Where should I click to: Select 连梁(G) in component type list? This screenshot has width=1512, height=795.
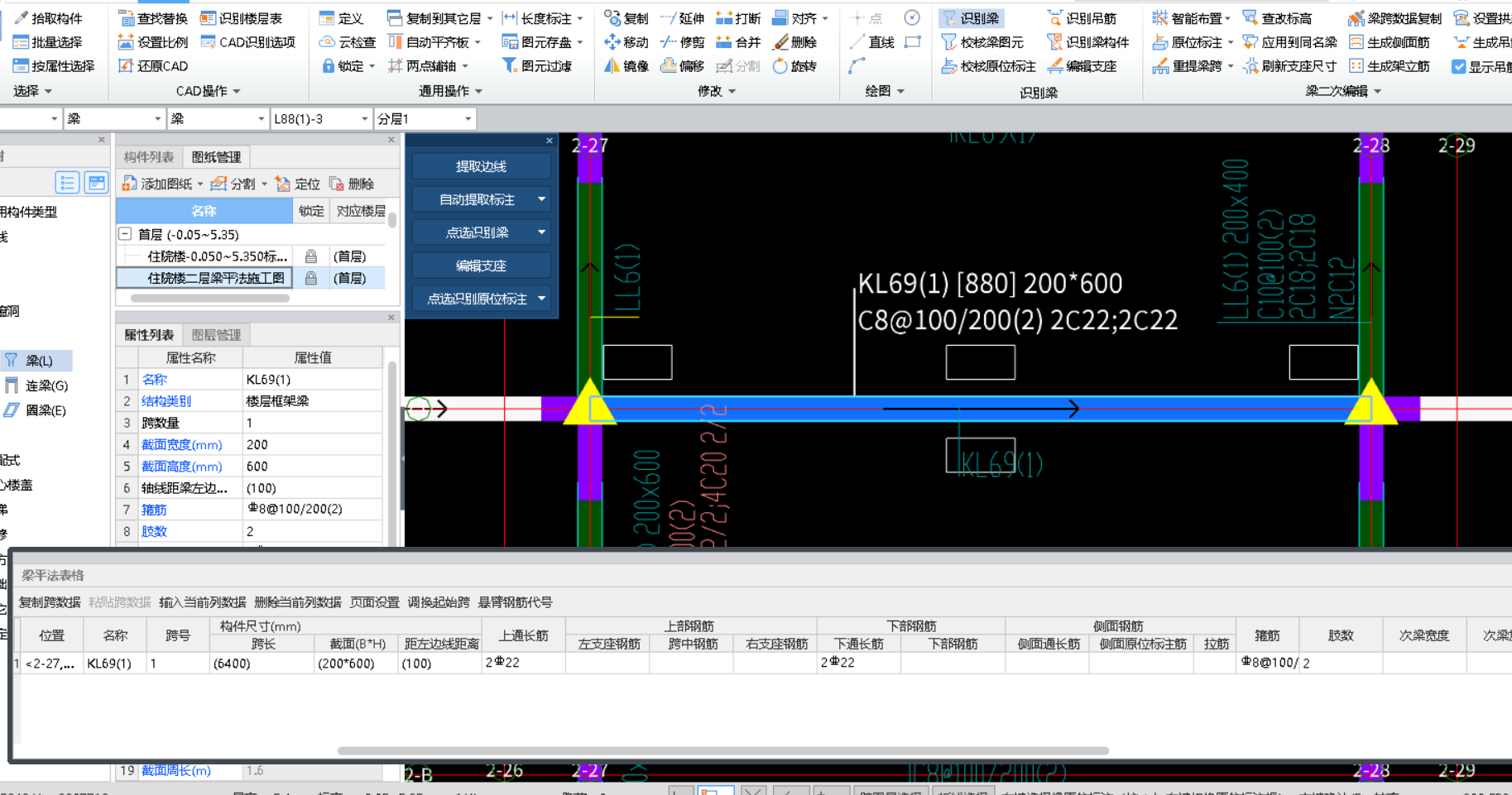(x=36, y=386)
